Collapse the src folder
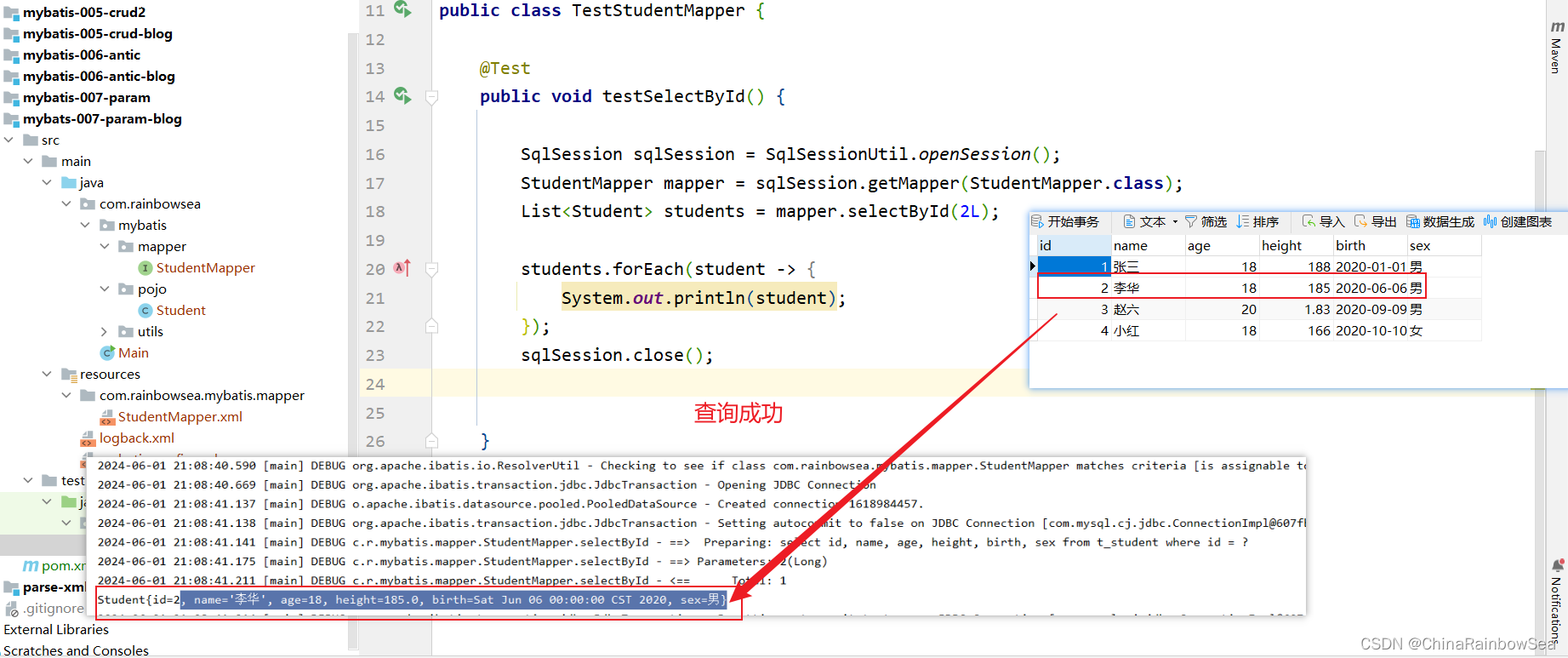Screen dimensions: 1568x658 point(9,140)
